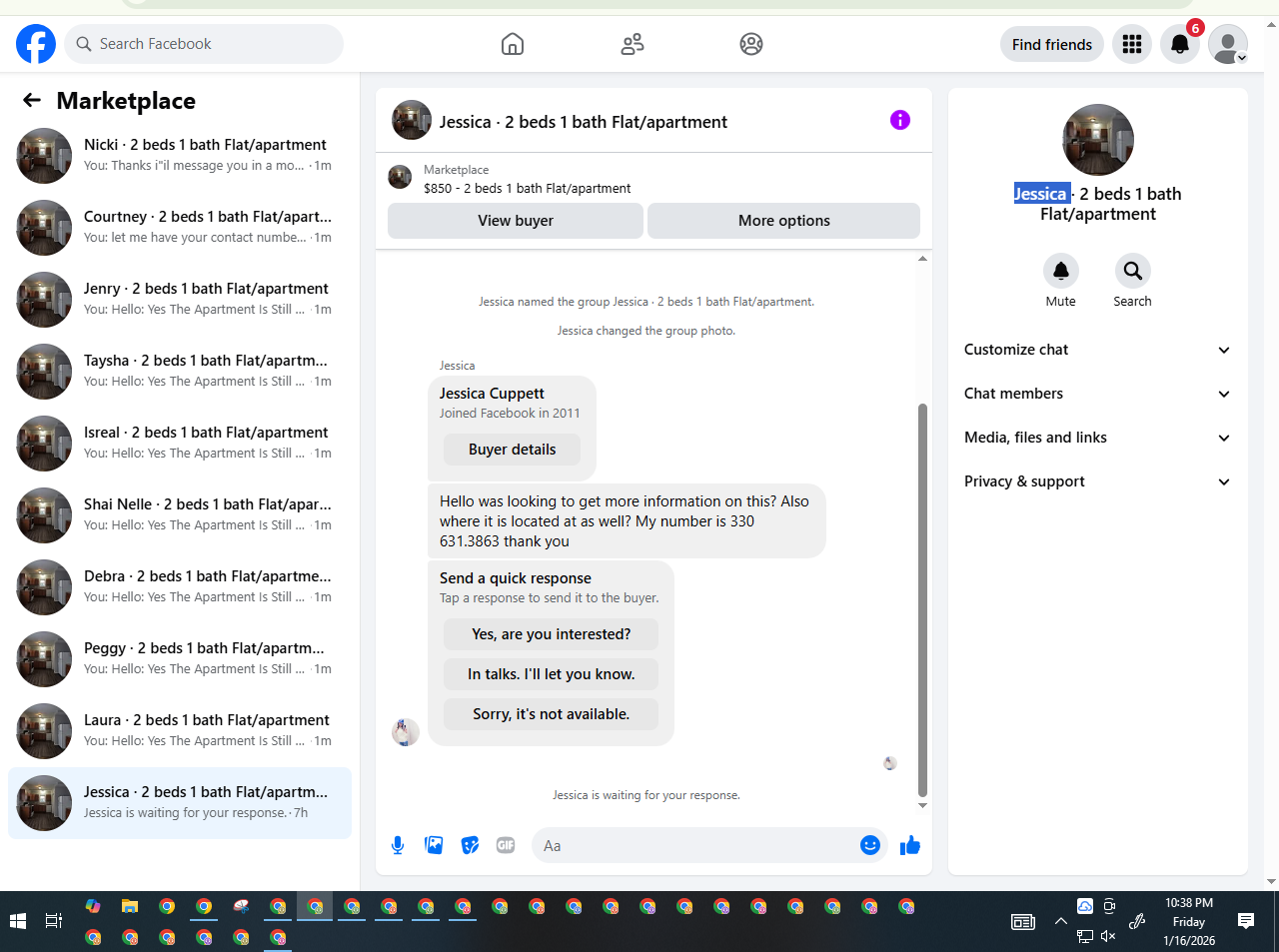1279x952 pixels.
Task: Open the Groups icon in top navigation
Action: 751,44
